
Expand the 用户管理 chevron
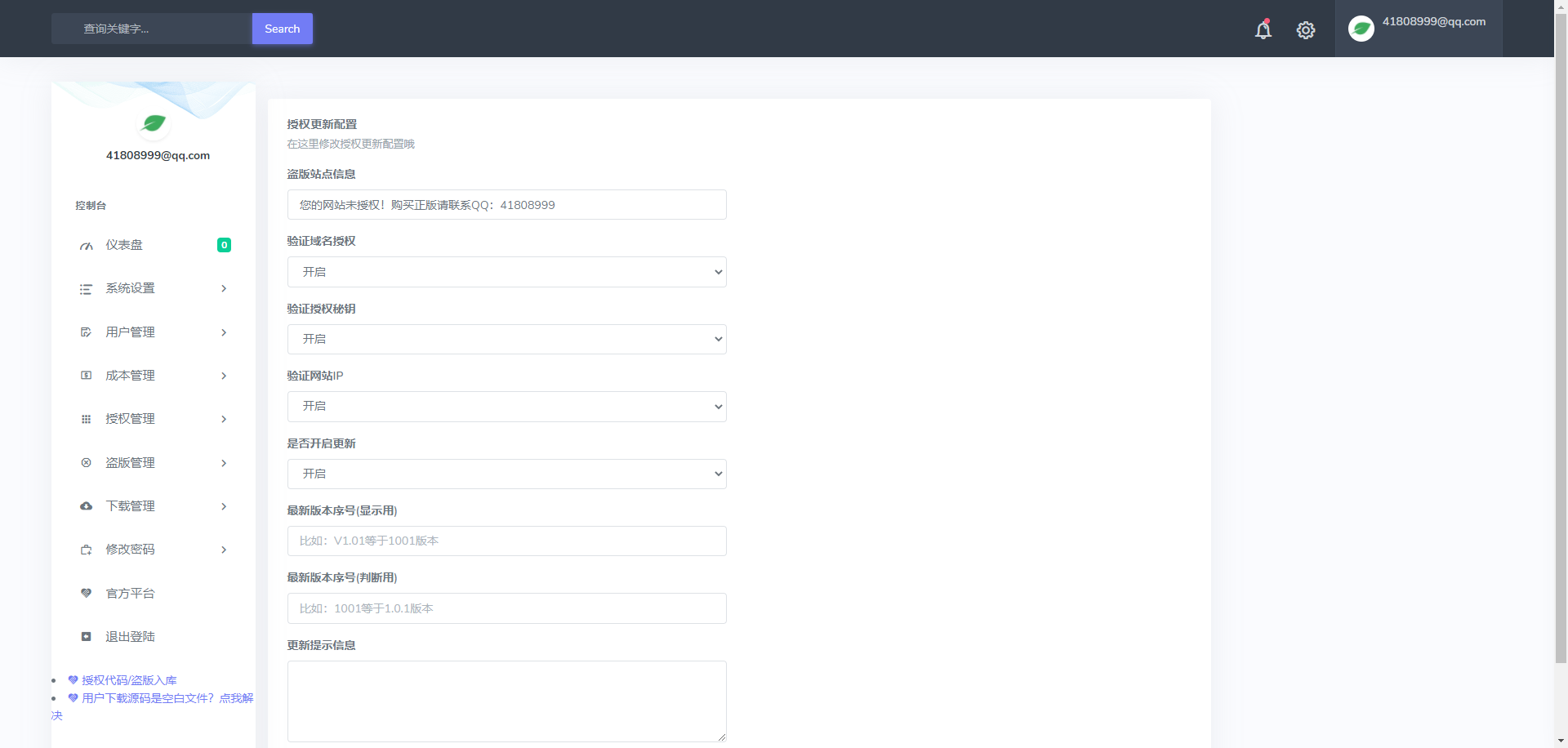224,332
